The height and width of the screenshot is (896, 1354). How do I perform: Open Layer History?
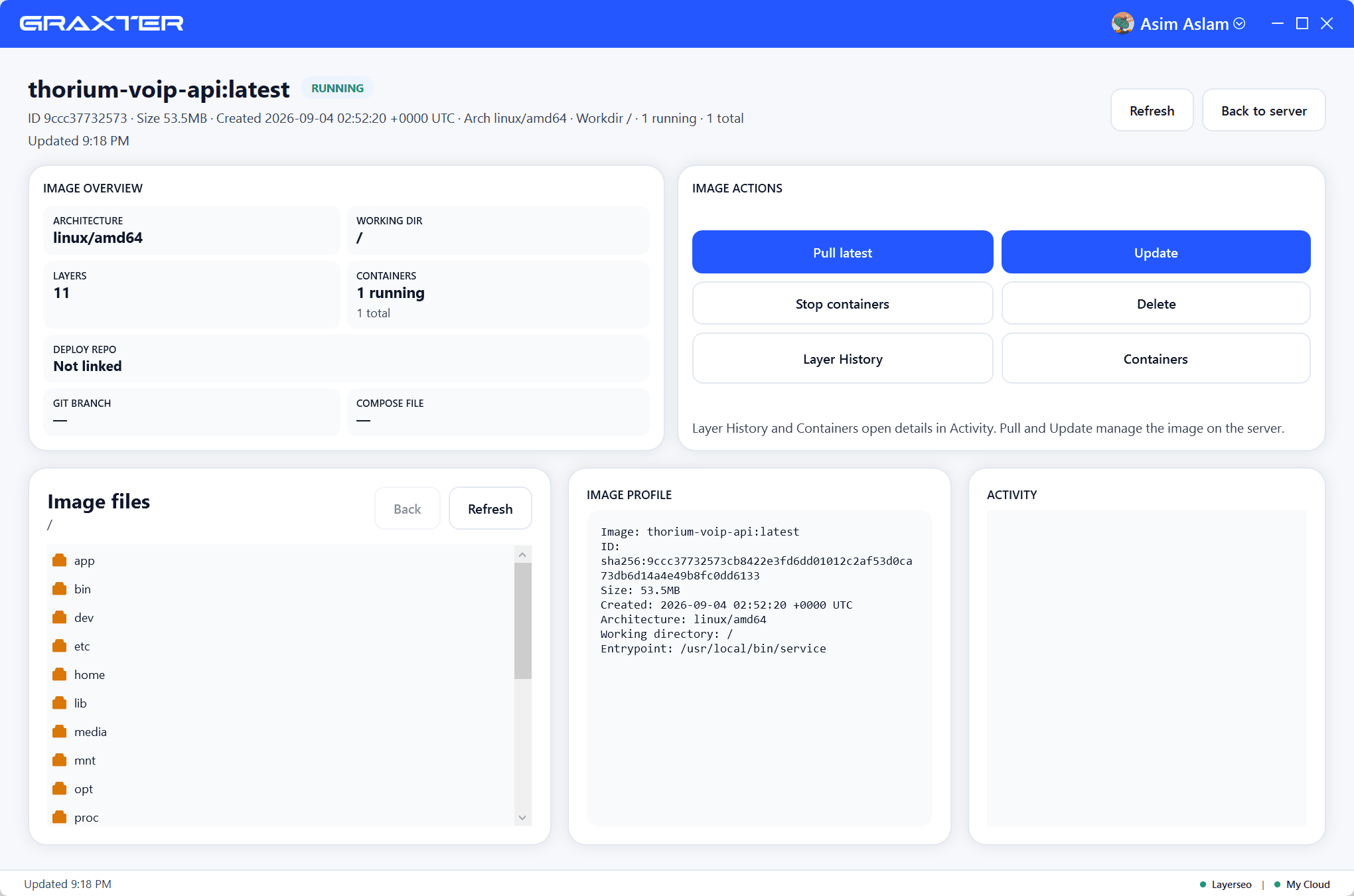842,358
